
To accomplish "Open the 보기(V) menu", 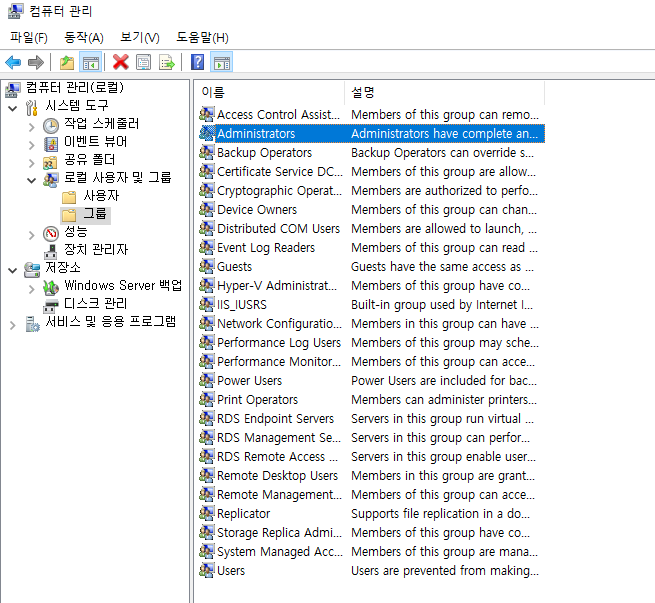I will [x=140, y=38].
